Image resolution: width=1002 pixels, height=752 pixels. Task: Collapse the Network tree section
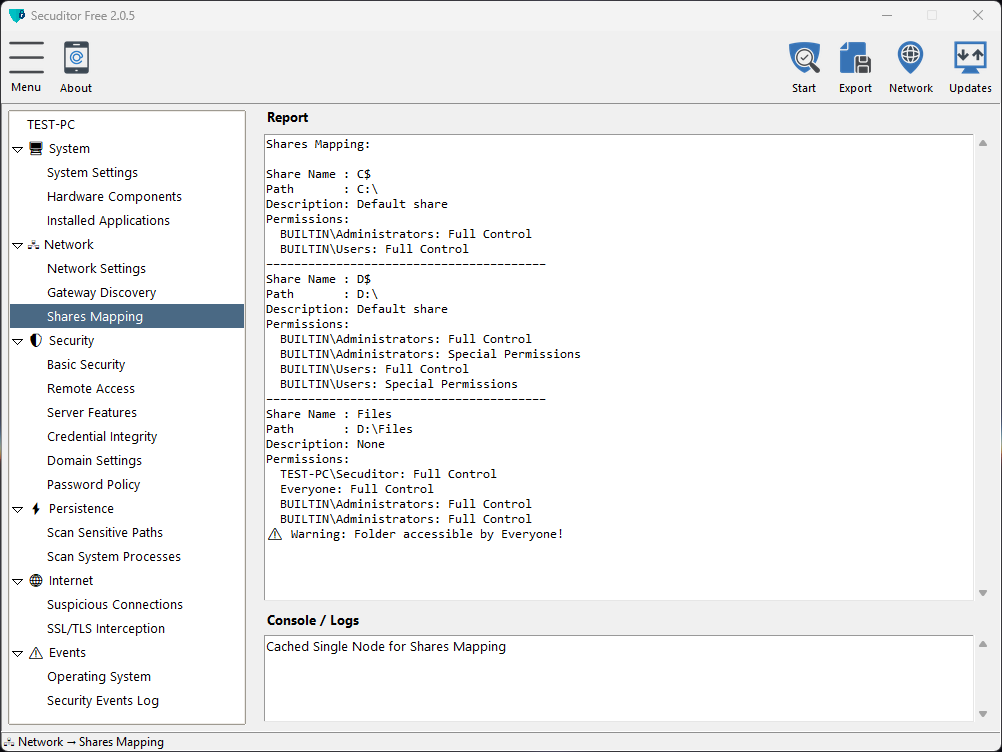point(18,245)
